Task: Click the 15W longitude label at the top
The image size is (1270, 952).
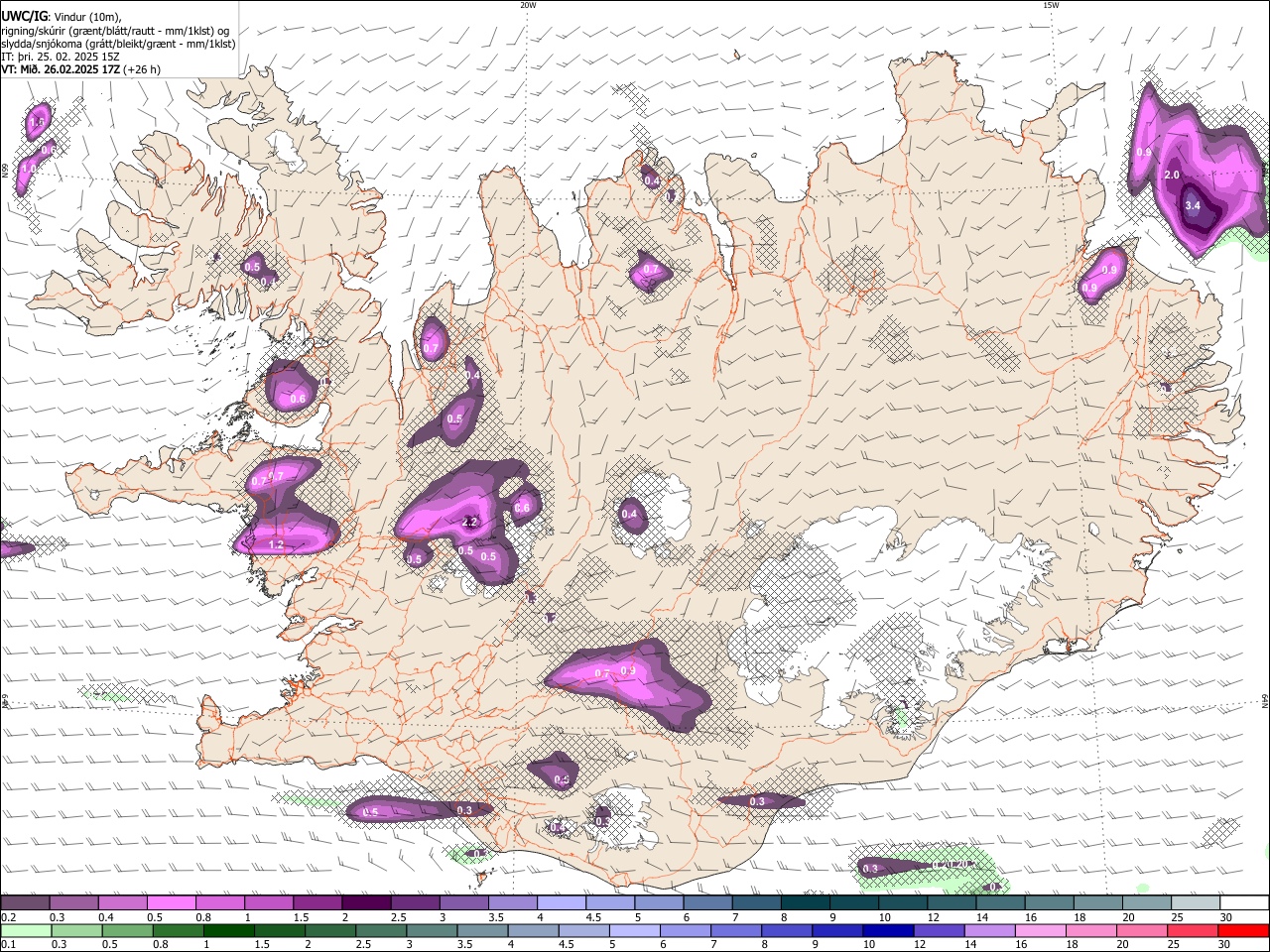Action: tap(1051, 5)
